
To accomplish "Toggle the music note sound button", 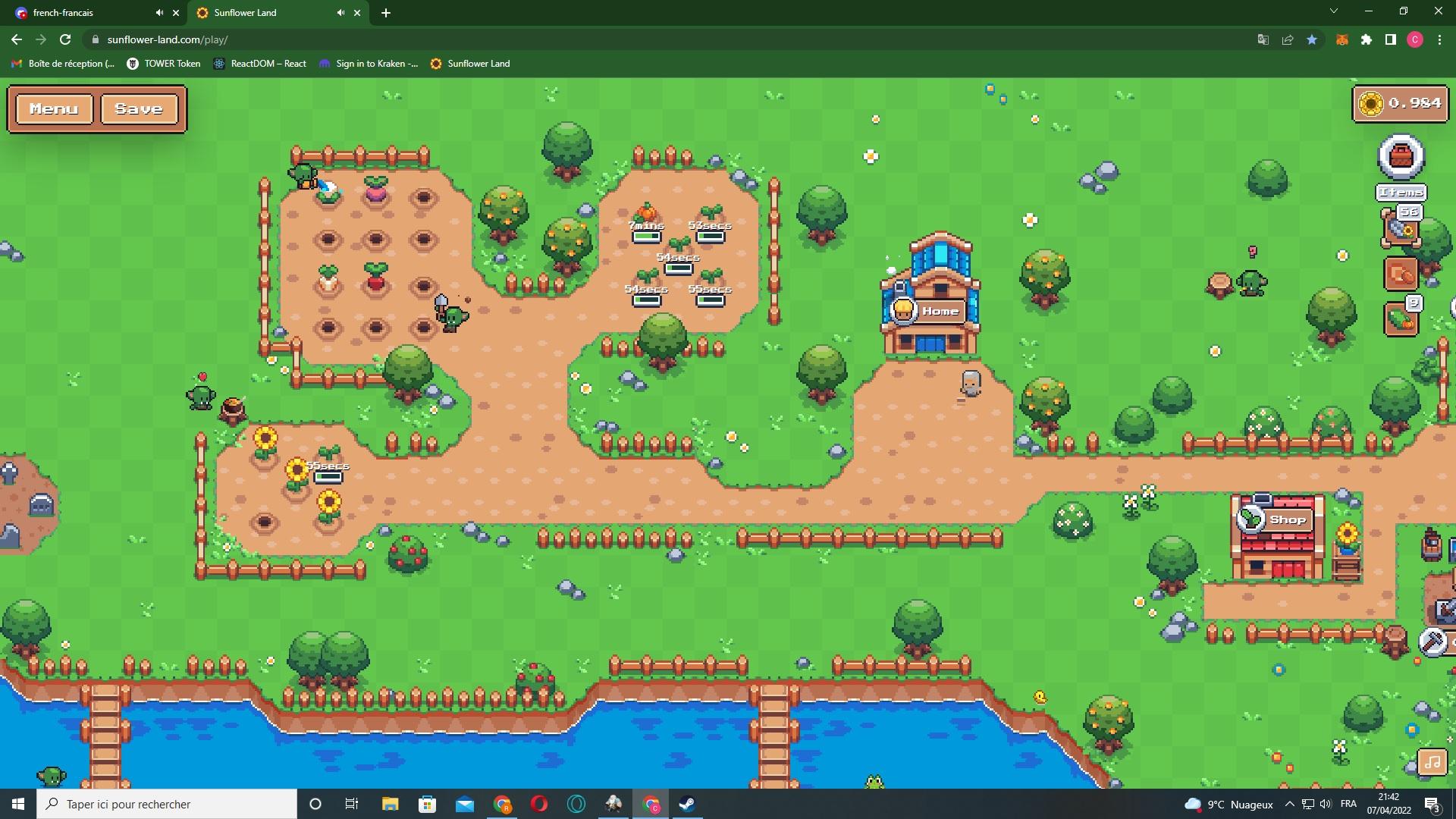I will pos(1432,762).
